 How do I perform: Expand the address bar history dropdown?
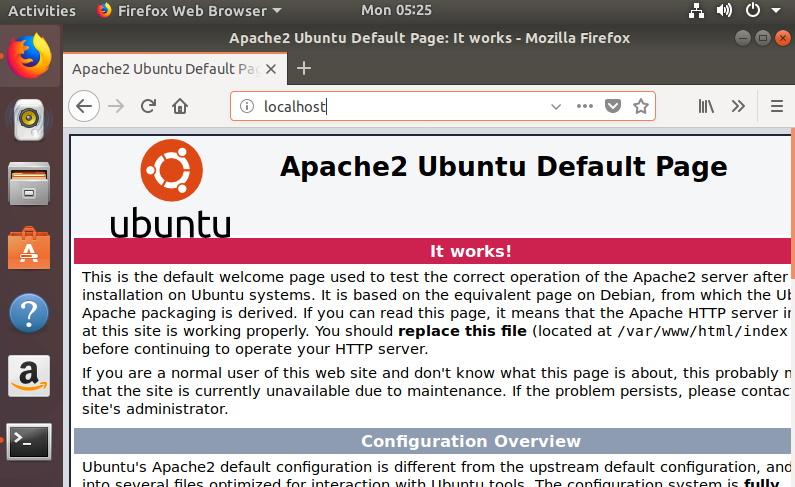[556, 106]
